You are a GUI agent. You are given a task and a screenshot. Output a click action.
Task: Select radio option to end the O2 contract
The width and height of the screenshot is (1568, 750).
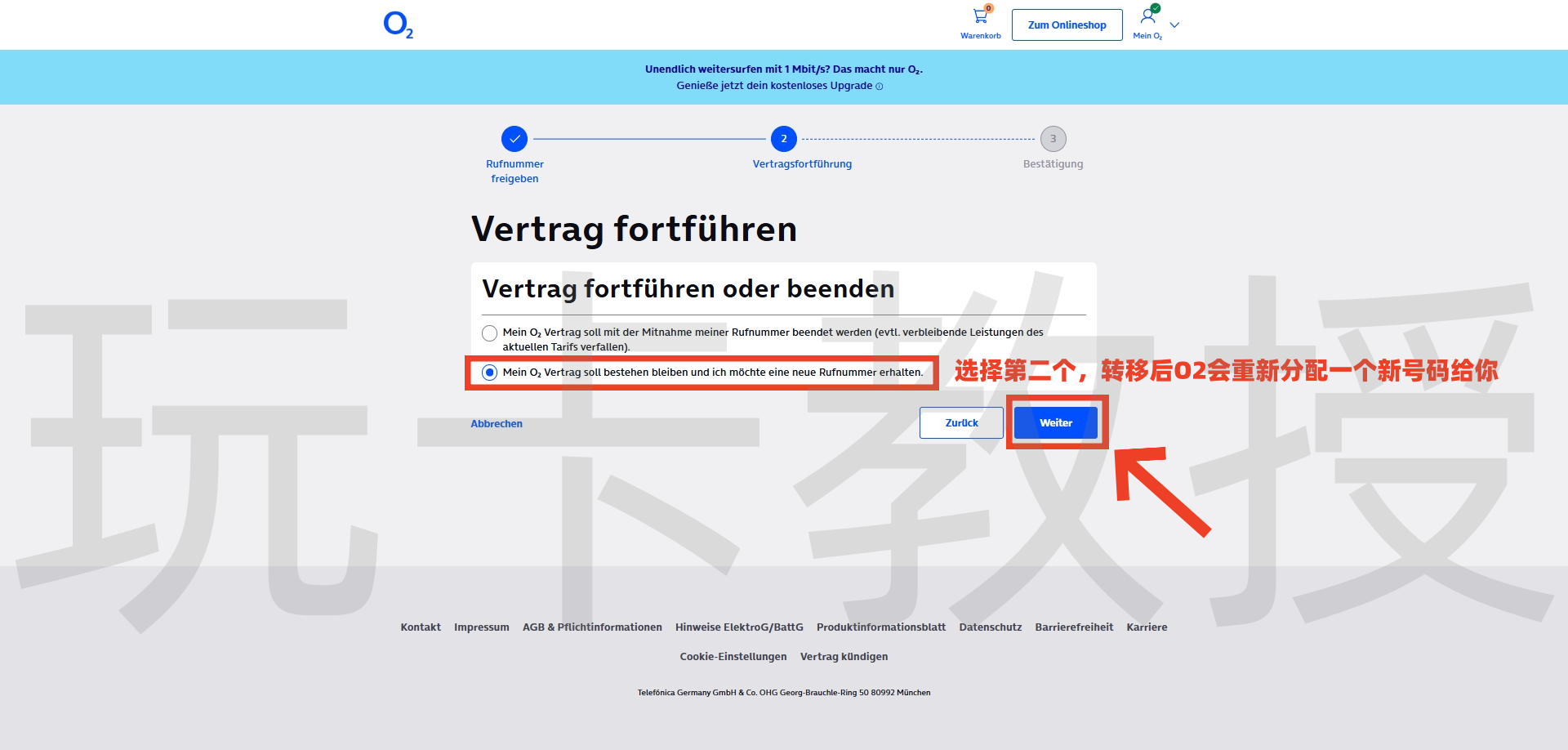click(489, 333)
